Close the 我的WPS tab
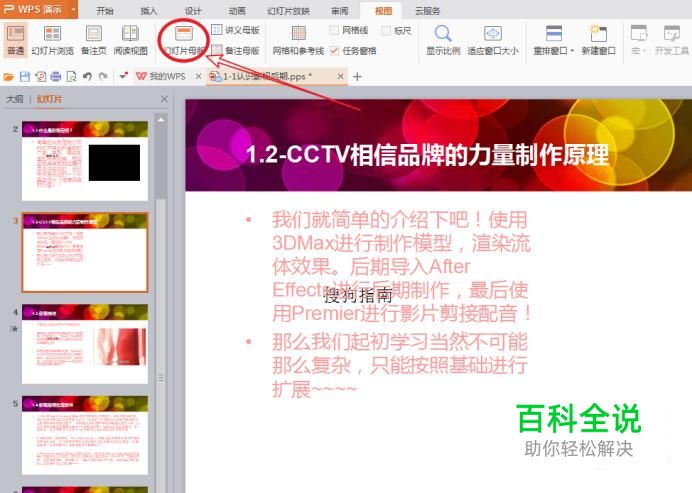Viewport: 692px width, 493px height. coord(198,76)
